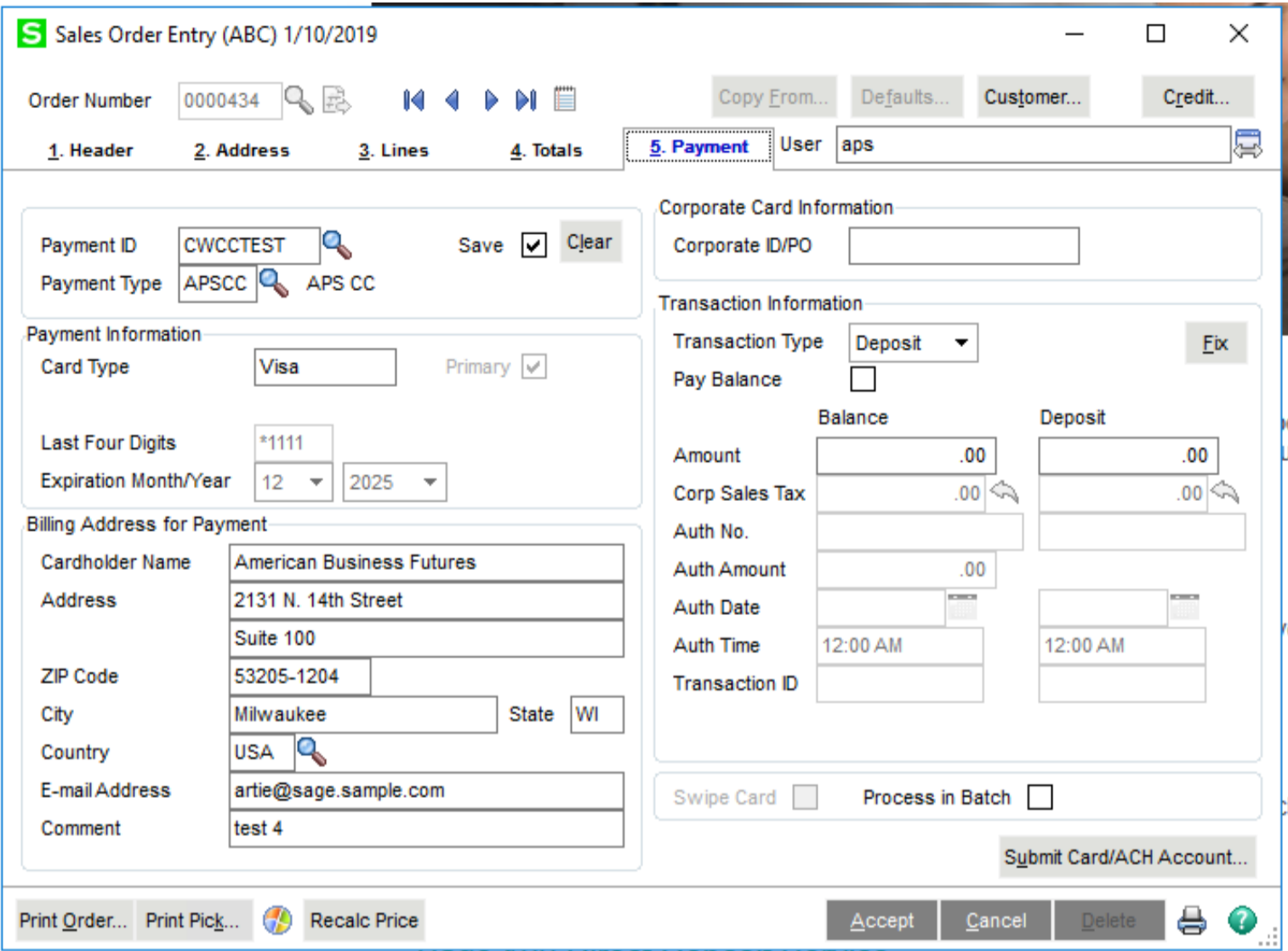Go to the Address tab
Image resolution: width=1288 pixels, height=951 pixels.
242,150
